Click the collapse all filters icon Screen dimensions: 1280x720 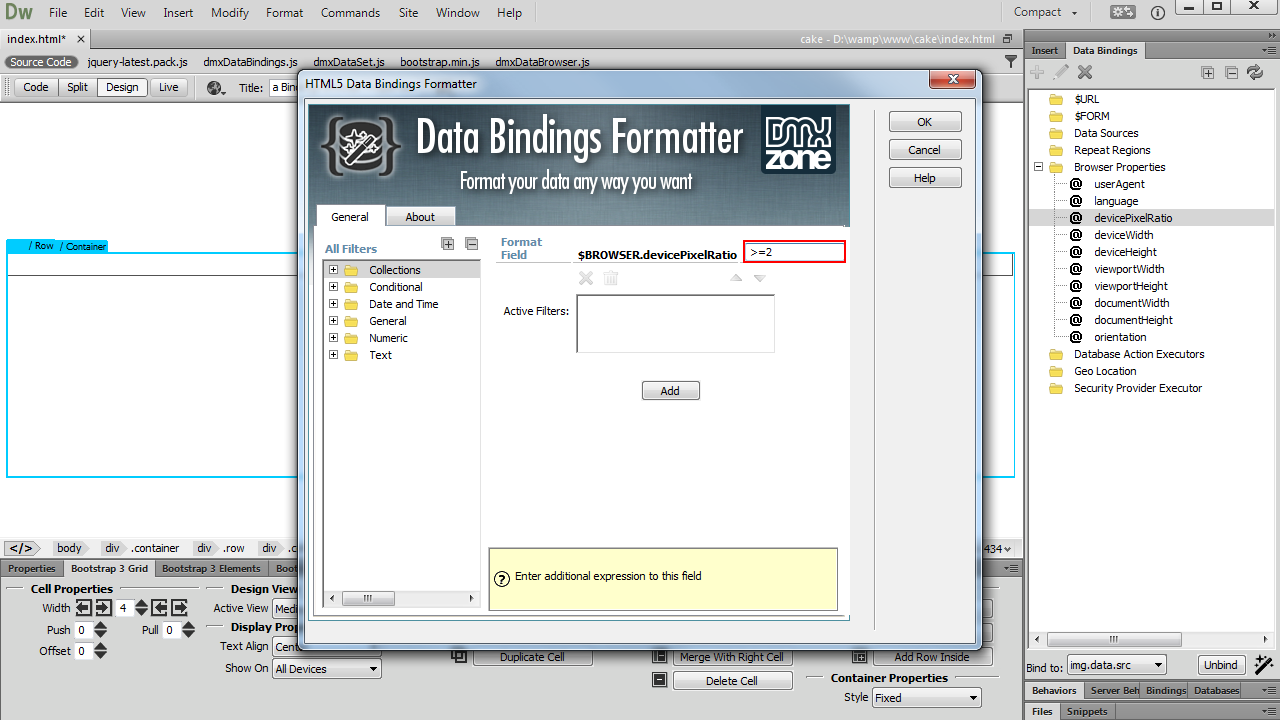click(472, 243)
